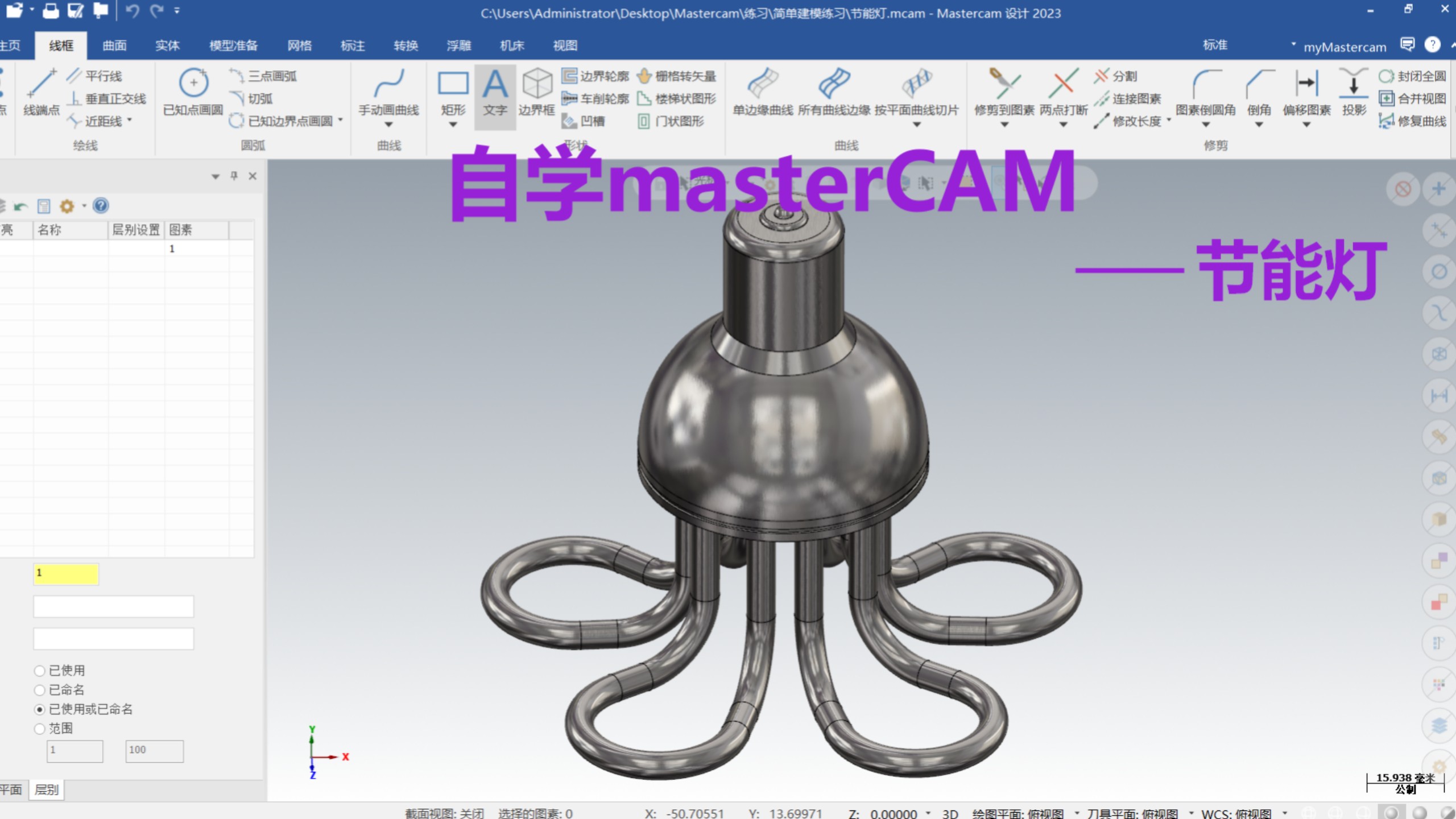1456x819 pixels.
Task: Select the 范围 range radio button
Action: [x=39, y=729]
